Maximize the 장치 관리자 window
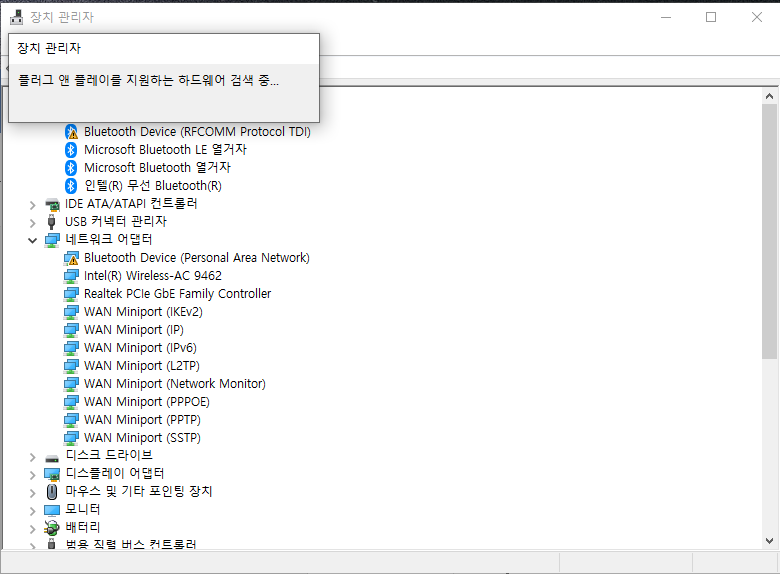Viewport: 780px width, 574px height. tap(711, 17)
